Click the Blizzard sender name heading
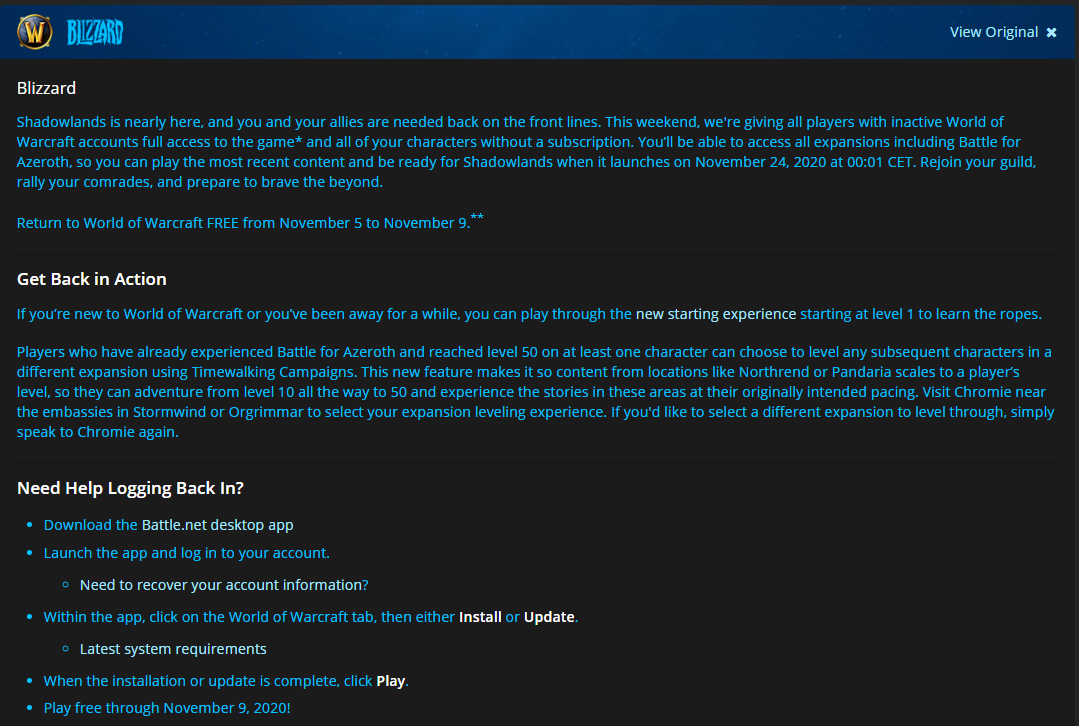Viewport: 1079px width, 726px height. [46, 88]
